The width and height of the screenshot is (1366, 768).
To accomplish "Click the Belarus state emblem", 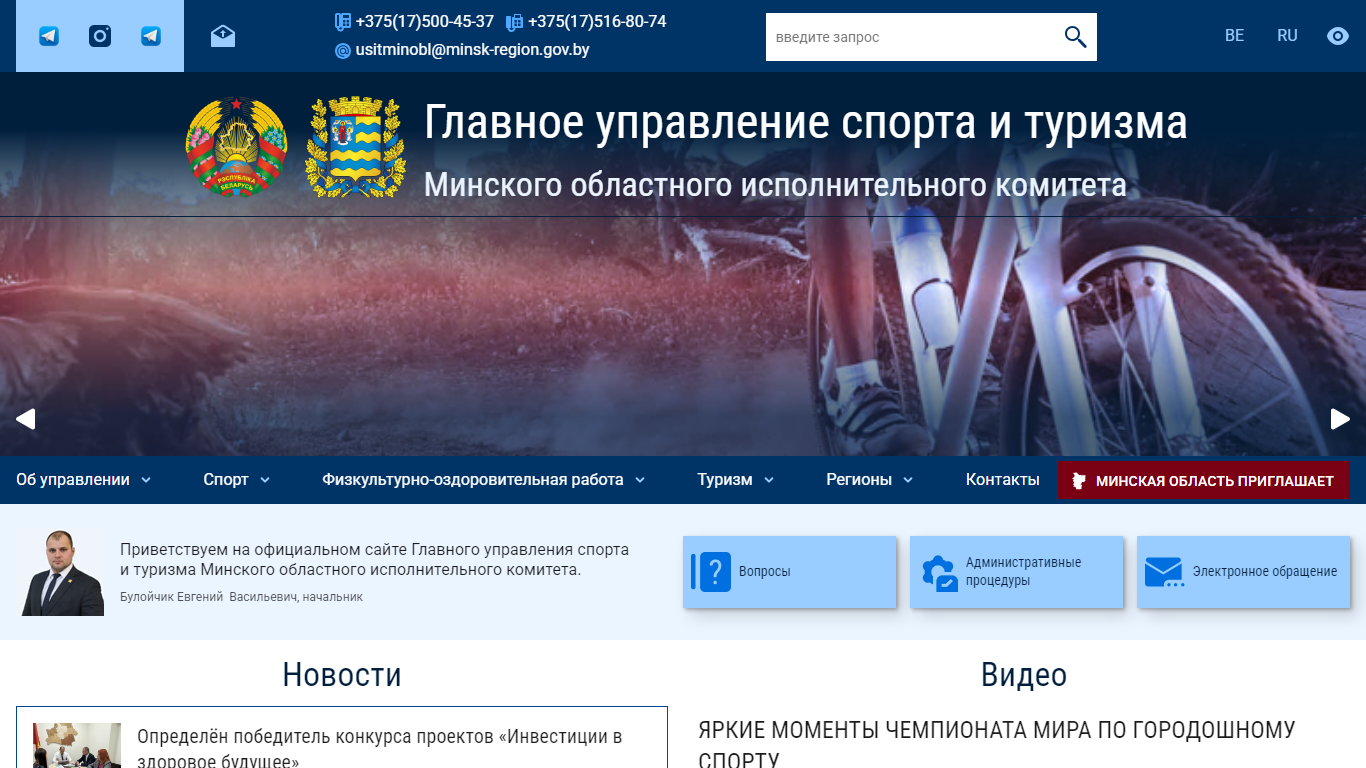I will tap(236, 146).
